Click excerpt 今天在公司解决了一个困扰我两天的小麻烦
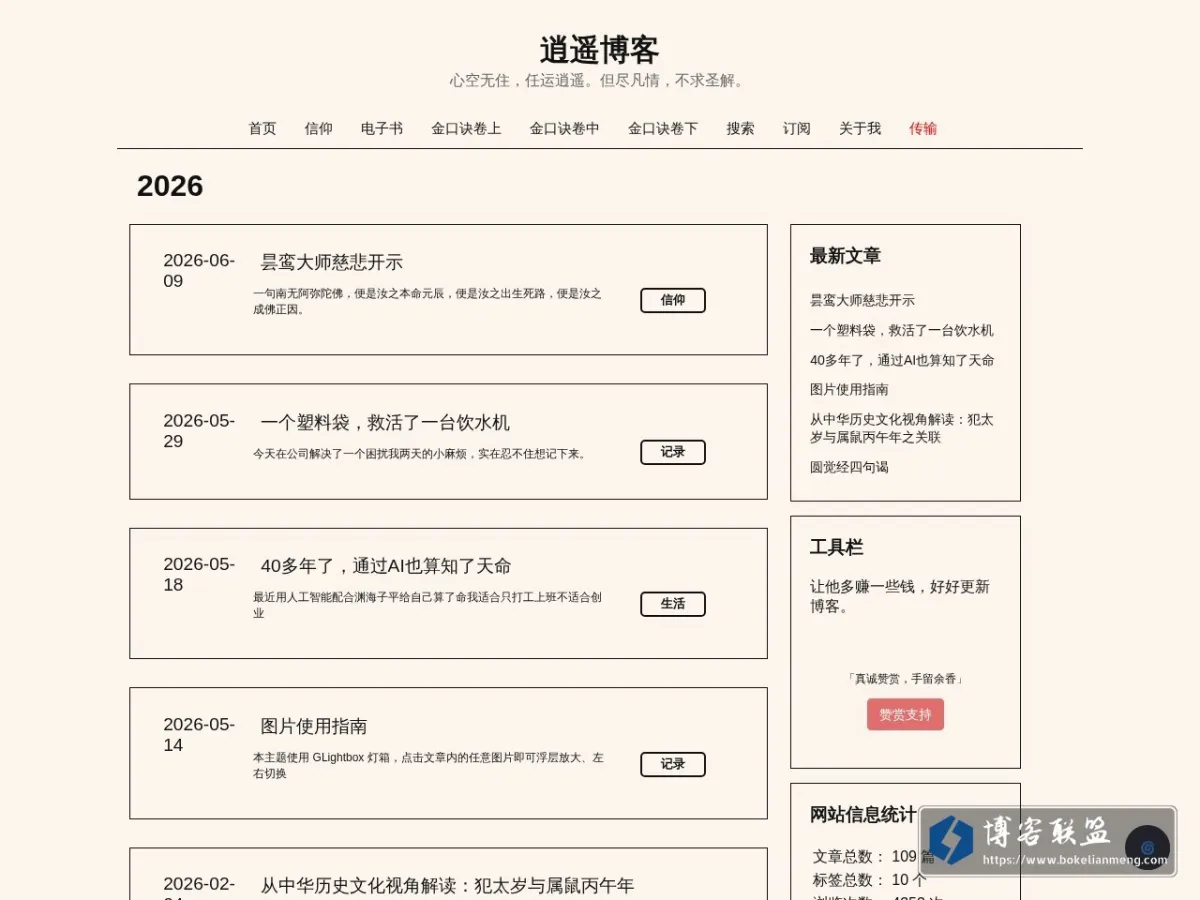The width and height of the screenshot is (1200, 900). click(421, 453)
